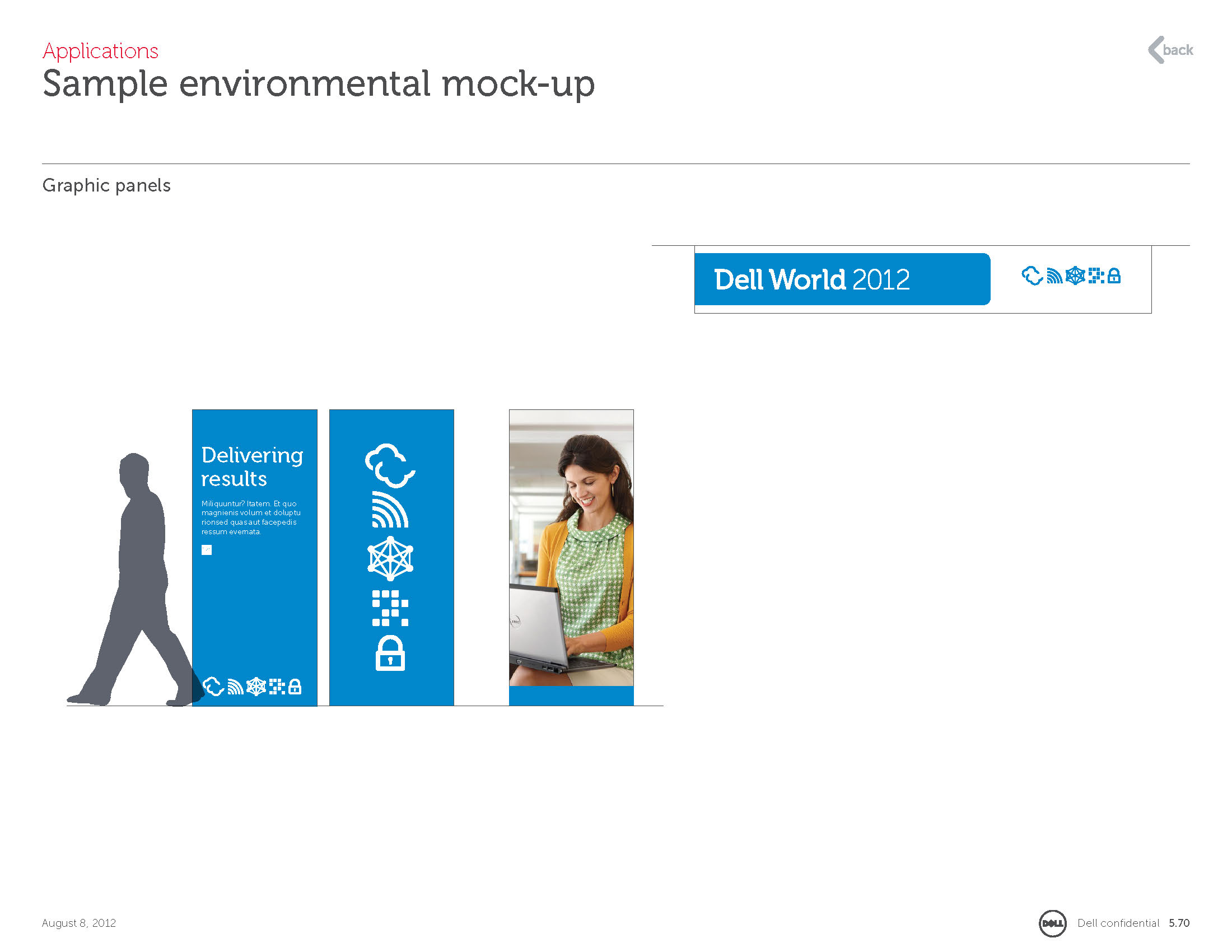Click the page number 5.70
The image size is (1232, 952).
(x=1179, y=923)
